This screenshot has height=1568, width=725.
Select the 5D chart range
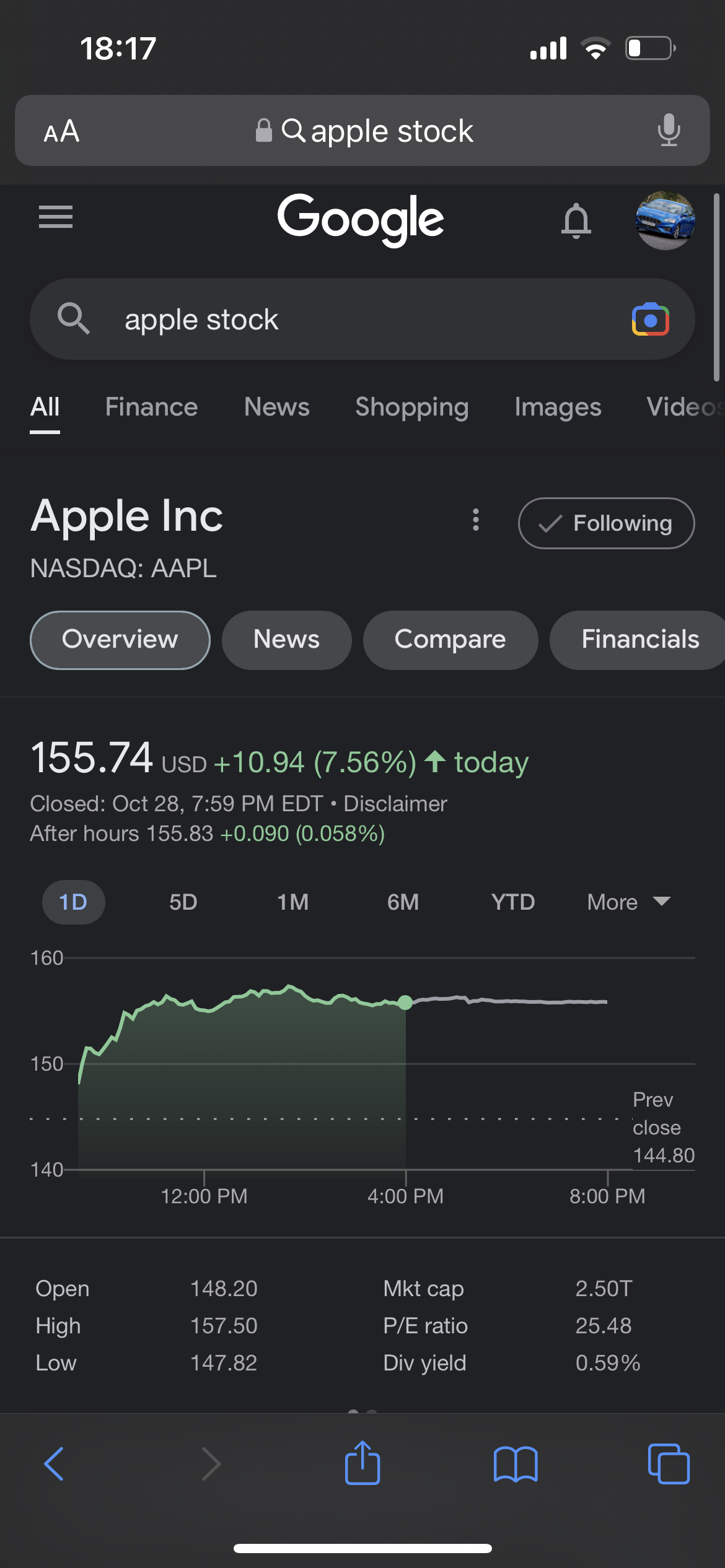[x=183, y=902]
